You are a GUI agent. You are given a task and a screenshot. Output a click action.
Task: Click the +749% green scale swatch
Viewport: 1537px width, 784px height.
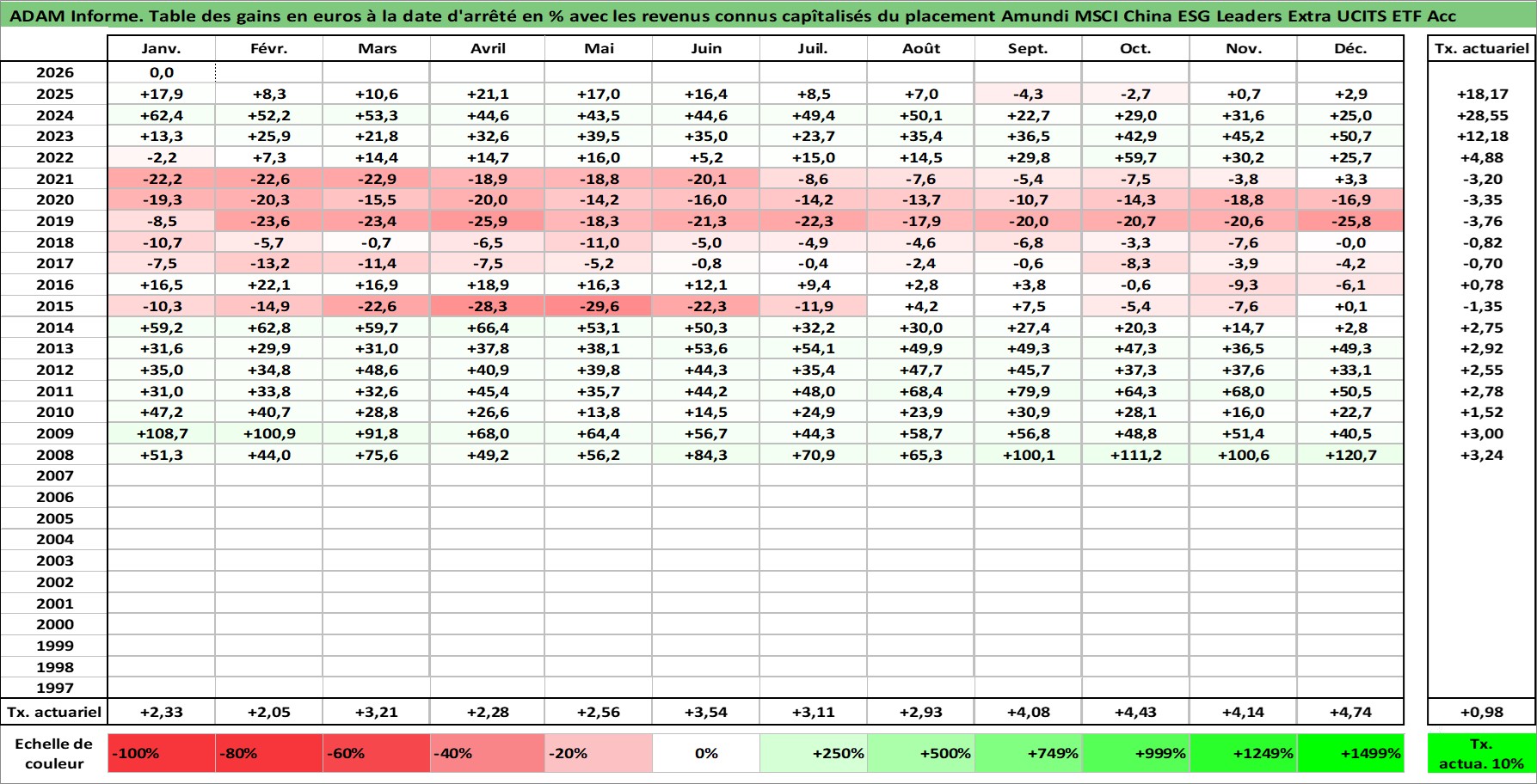tap(1029, 753)
